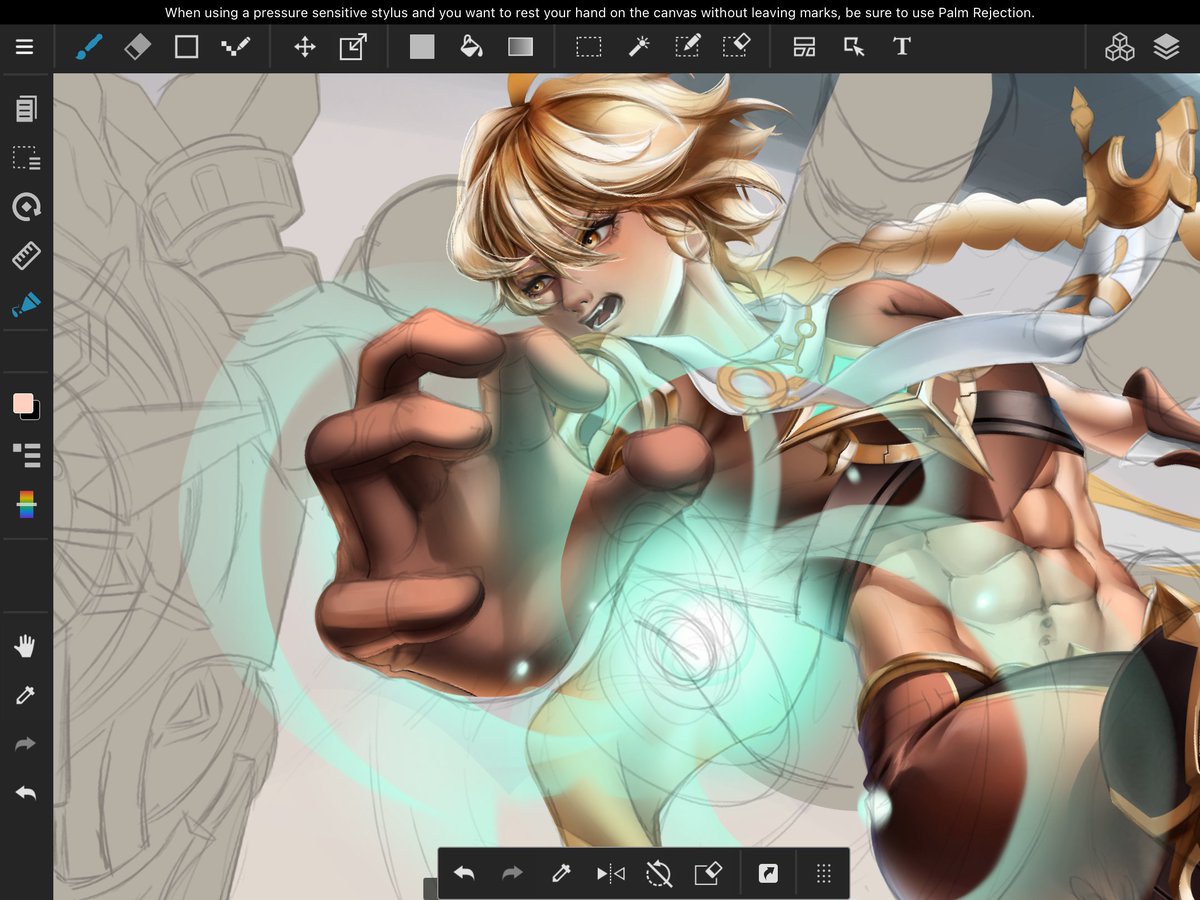Select the Selection Eraser tool
The width and height of the screenshot is (1200, 900).
point(736,47)
